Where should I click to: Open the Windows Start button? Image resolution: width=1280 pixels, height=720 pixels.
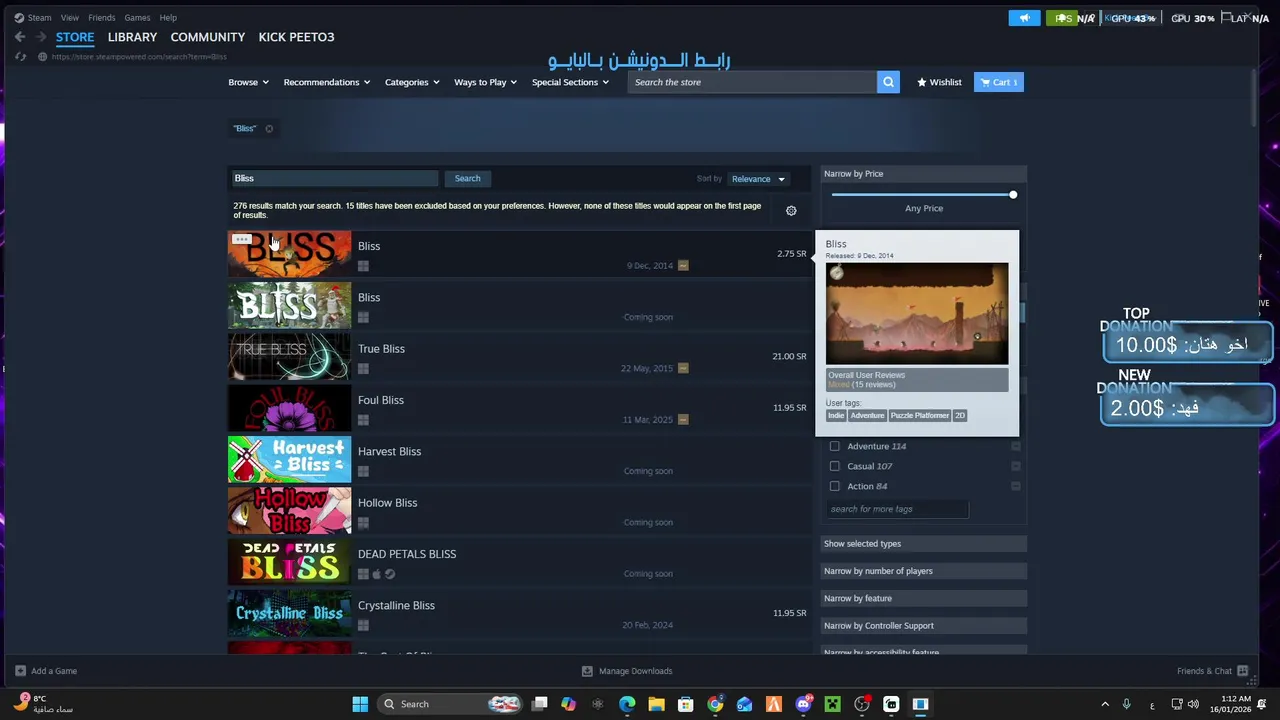tap(360, 704)
